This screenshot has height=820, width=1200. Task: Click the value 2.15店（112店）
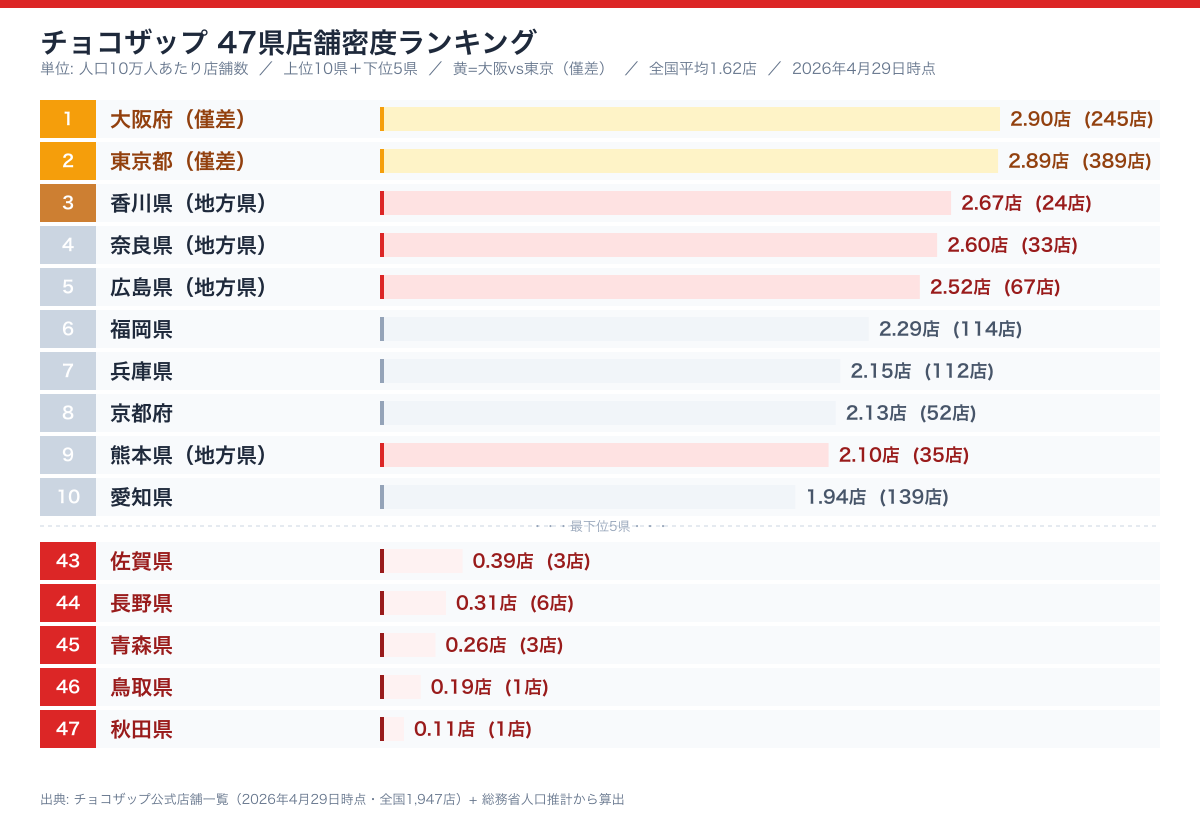922,371
